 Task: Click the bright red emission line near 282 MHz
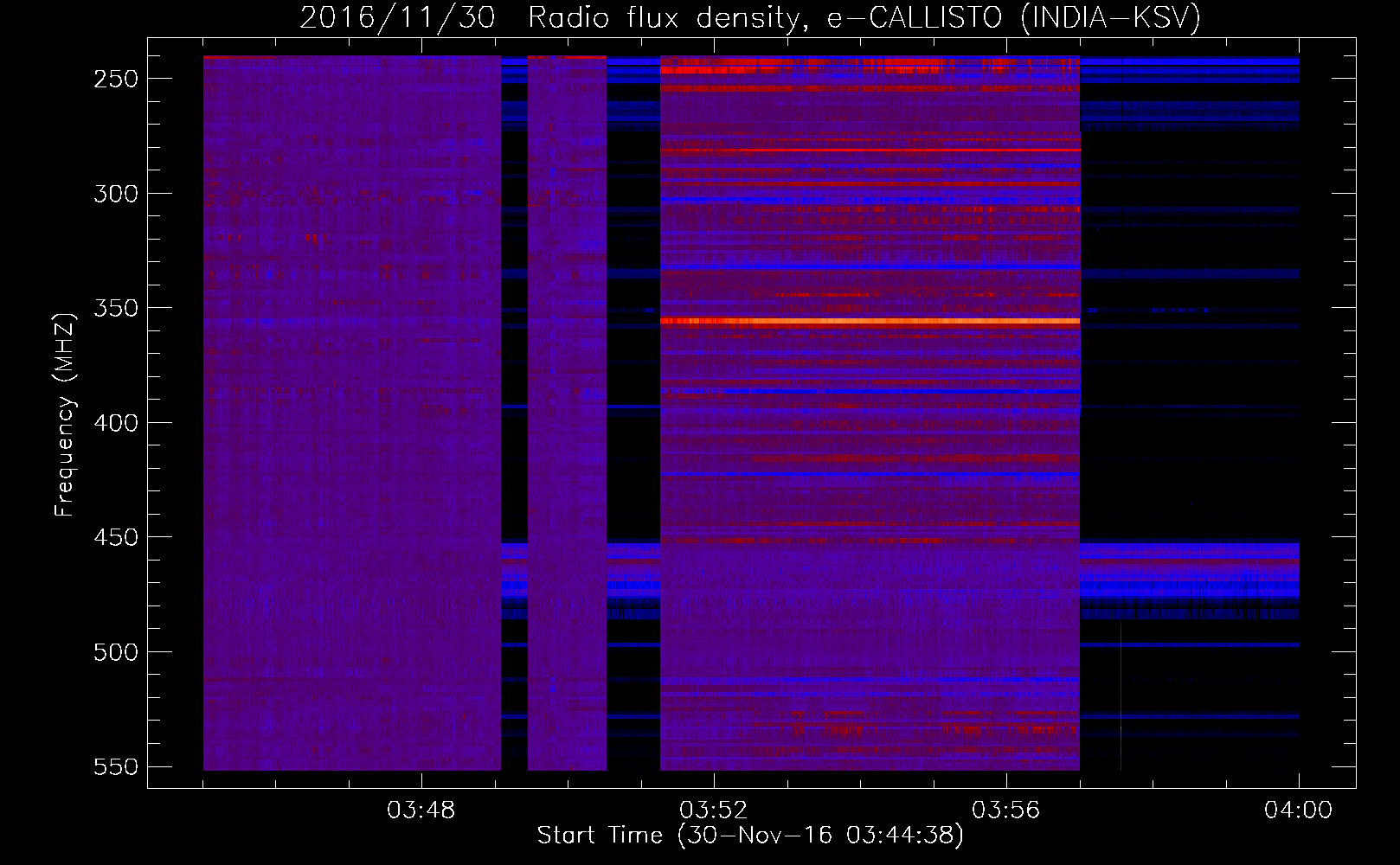coord(870,151)
